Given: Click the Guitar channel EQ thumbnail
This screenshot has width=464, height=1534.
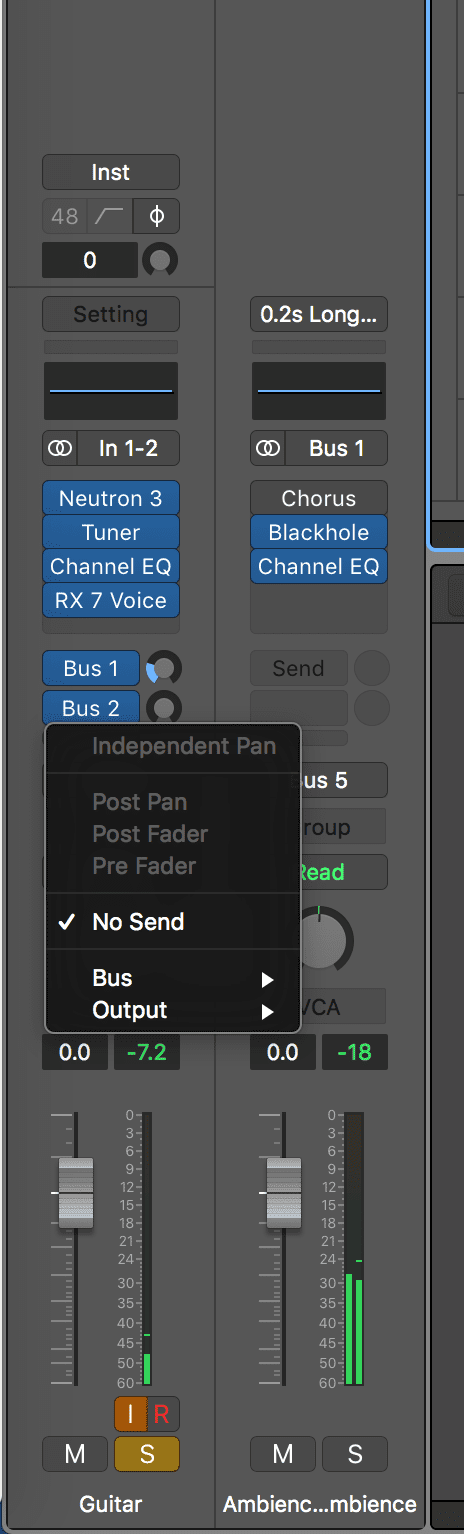Looking at the screenshot, I should 111,391.
